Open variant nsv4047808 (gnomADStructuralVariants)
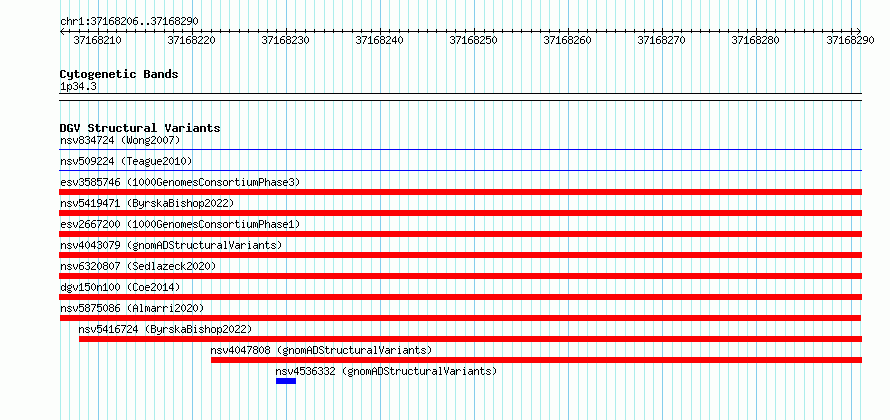Image resolution: width=890 pixels, height=420 pixels. pyautogui.click(x=321, y=350)
